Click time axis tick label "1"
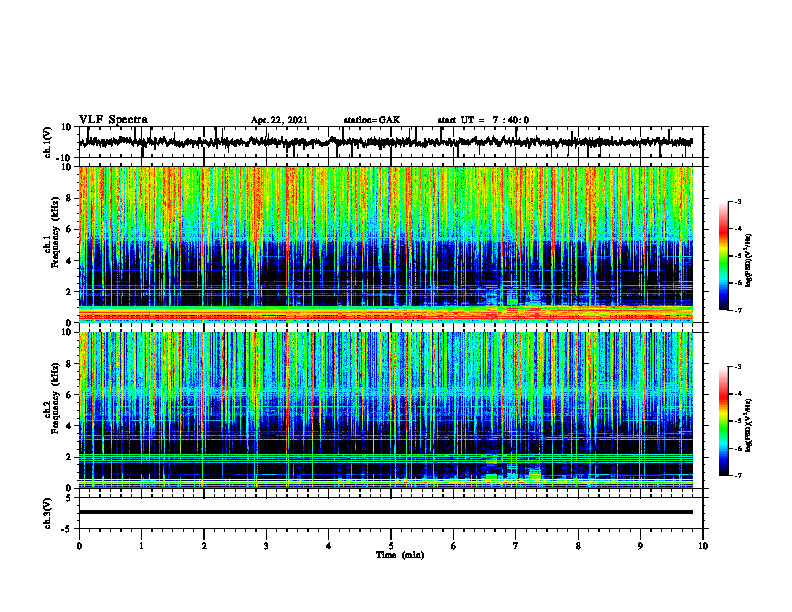Viewport: 792px width, 612px height. point(141,546)
